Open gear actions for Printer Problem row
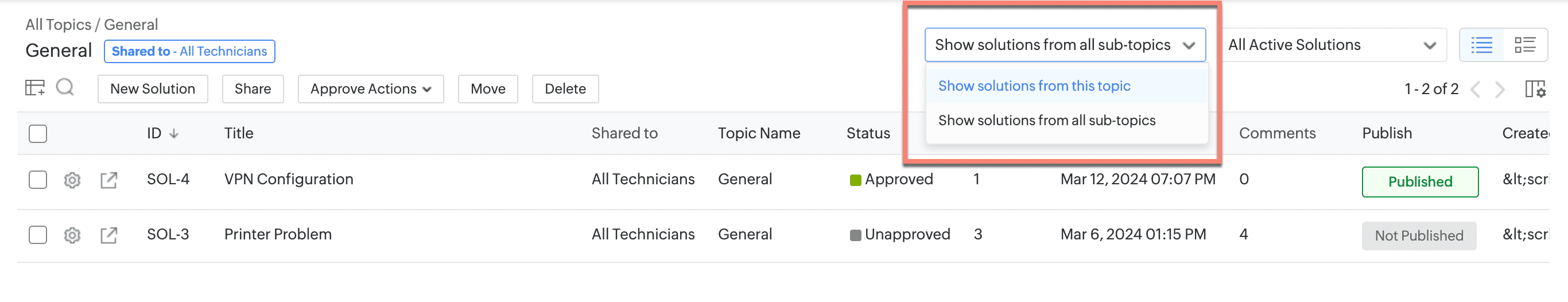 (72, 235)
